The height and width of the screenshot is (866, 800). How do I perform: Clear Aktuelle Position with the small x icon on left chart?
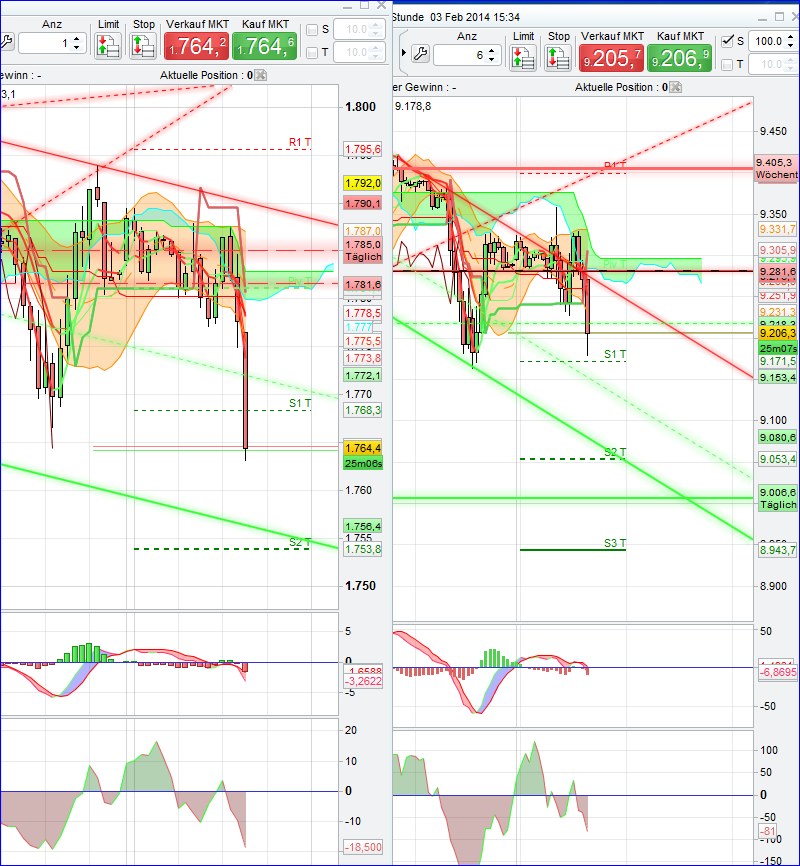click(260, 75)
